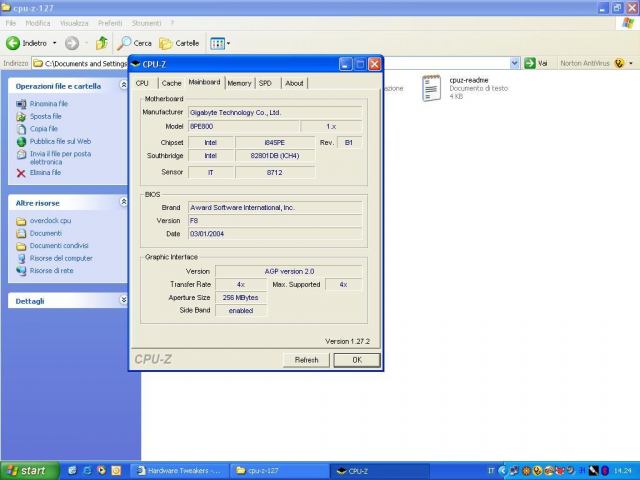This screenshot has width=640, height=480.
Task: Select the Mainboard tab
Action: 204,82
